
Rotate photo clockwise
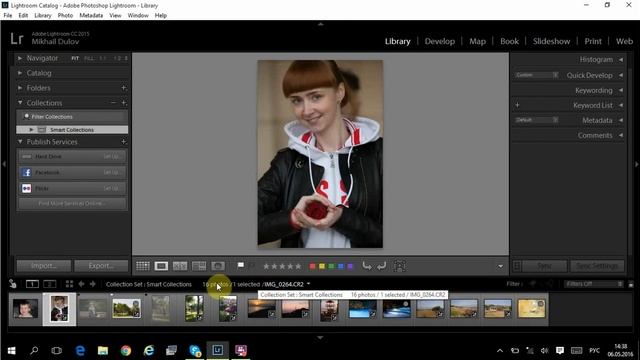pos(381,266)
